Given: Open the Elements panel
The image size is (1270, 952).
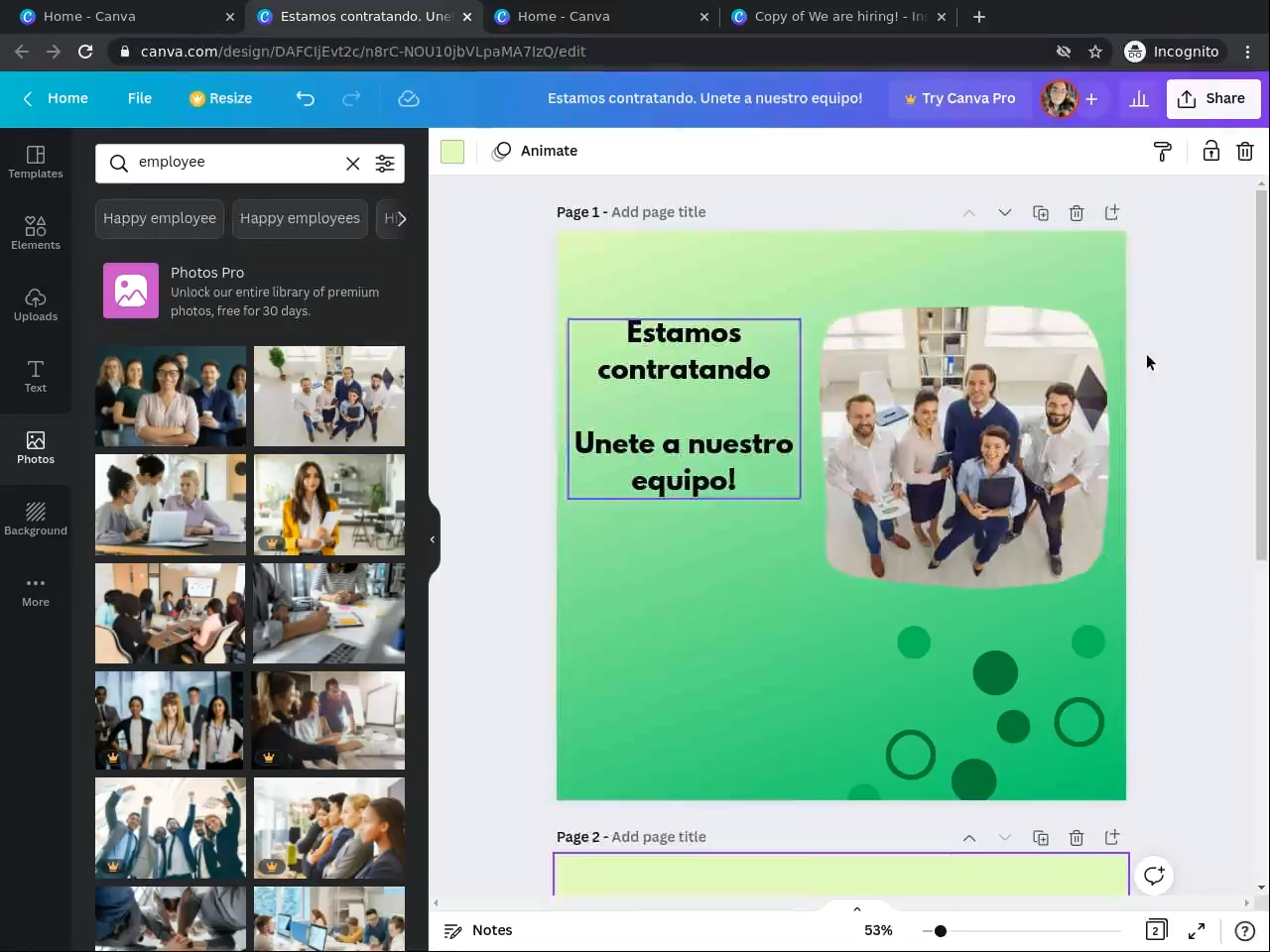Looking at the screenshot, I should click(x=36, y=233).
